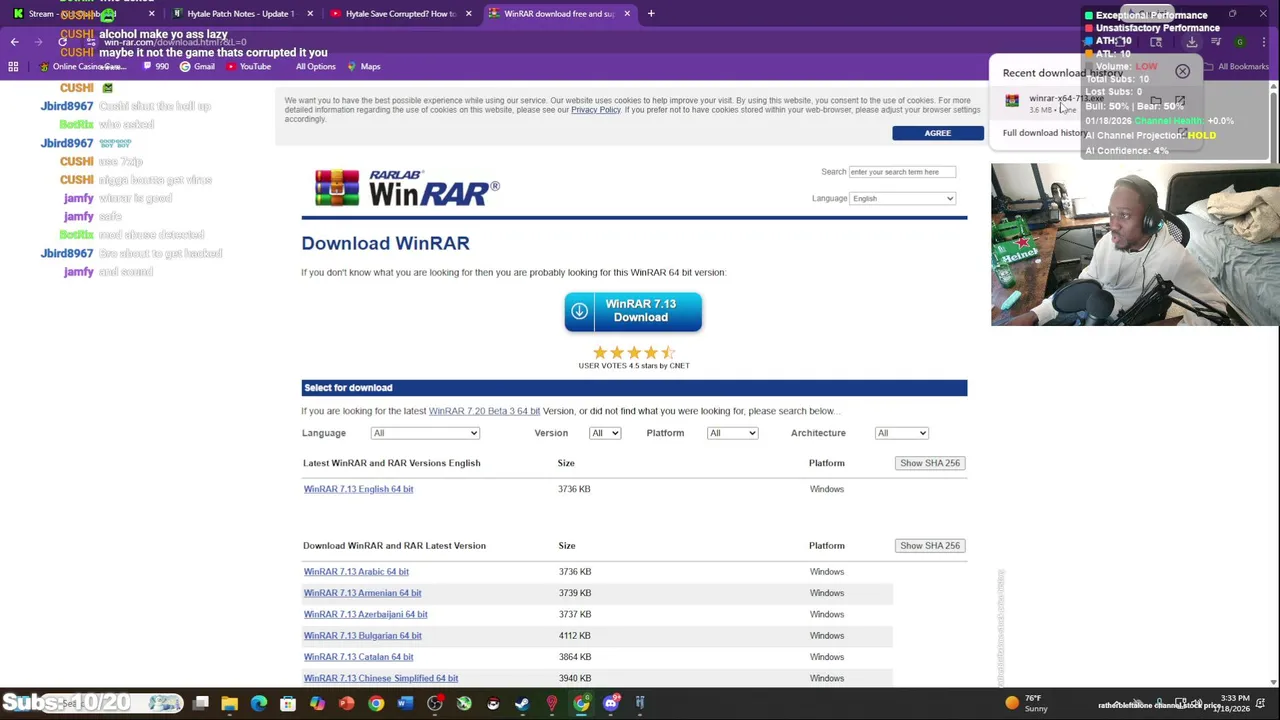The height and width of the screenshot is (720, 1280).
Task: Open File Explorer from the taskbar
Action: 230,704
